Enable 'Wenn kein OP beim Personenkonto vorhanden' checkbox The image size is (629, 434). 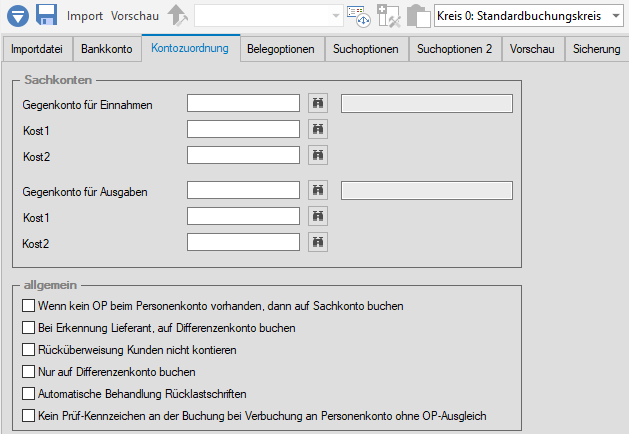28,306
